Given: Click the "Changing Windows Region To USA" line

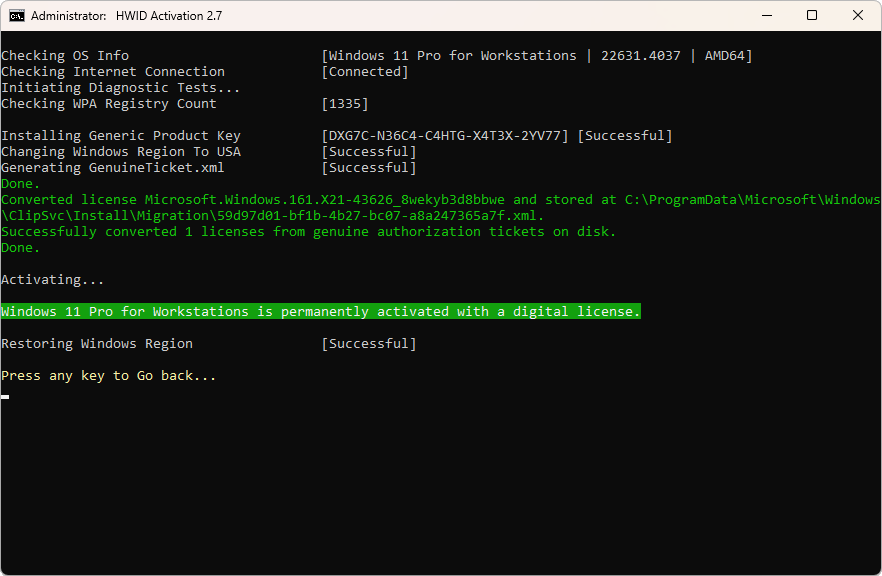Looking at the screenshot, I should (121, 152).
